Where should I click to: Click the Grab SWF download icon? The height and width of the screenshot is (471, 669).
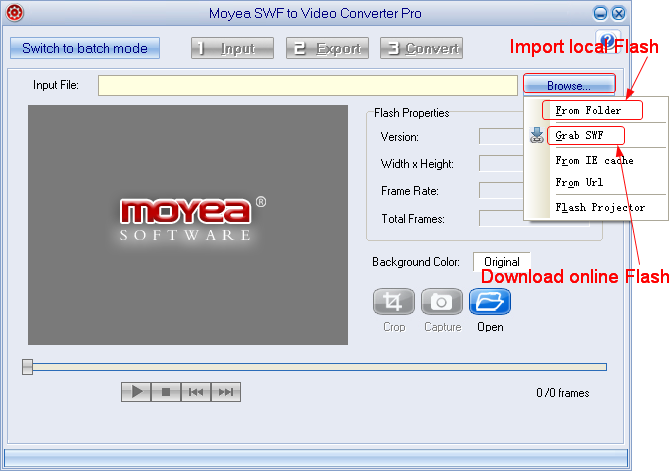click(x=537, y=135)
